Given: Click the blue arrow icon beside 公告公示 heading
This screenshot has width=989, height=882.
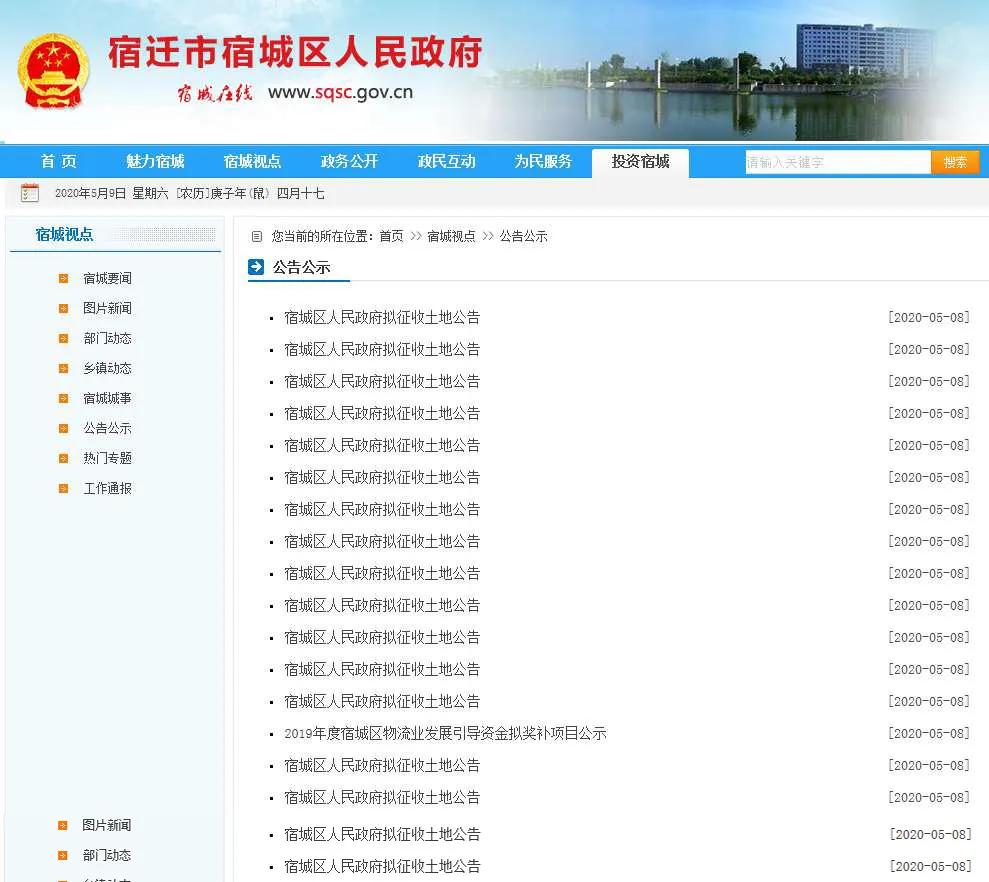Looking at the screenshot, I should (x=257, y=267).
